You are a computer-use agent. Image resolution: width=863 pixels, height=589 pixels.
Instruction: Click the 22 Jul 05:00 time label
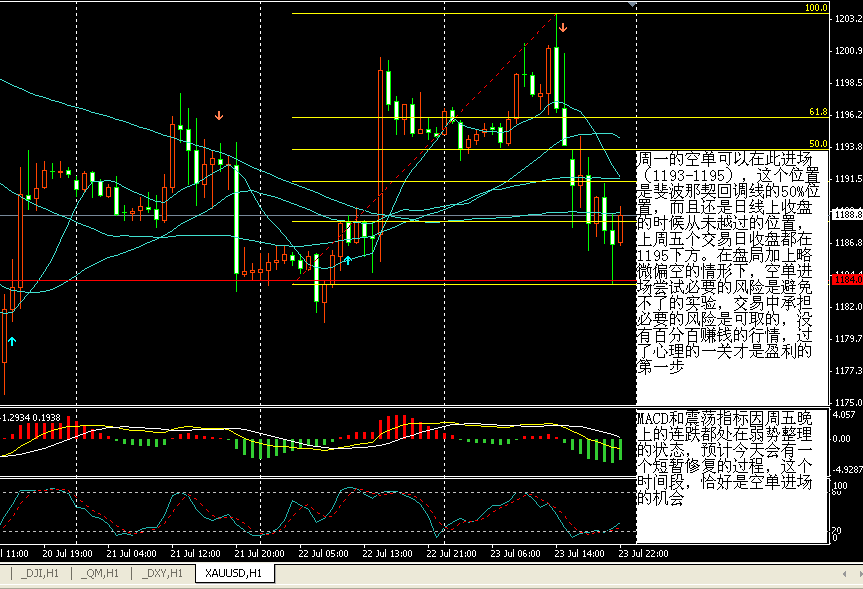324,553
